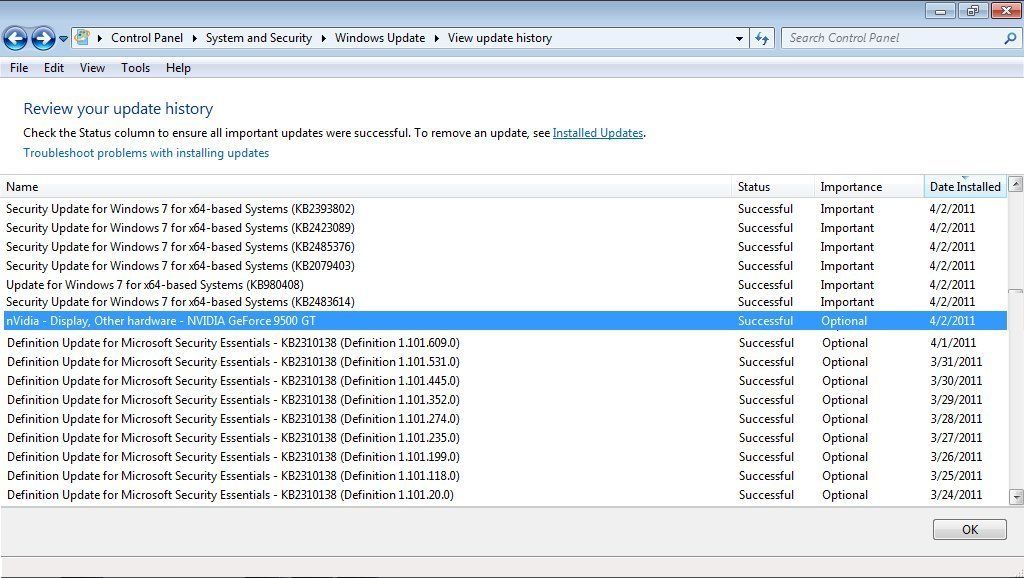Select Definition 1.101.274.0 update row
Screen dimensions: 1024x578
pyautogui.click(x=503, y=419)
